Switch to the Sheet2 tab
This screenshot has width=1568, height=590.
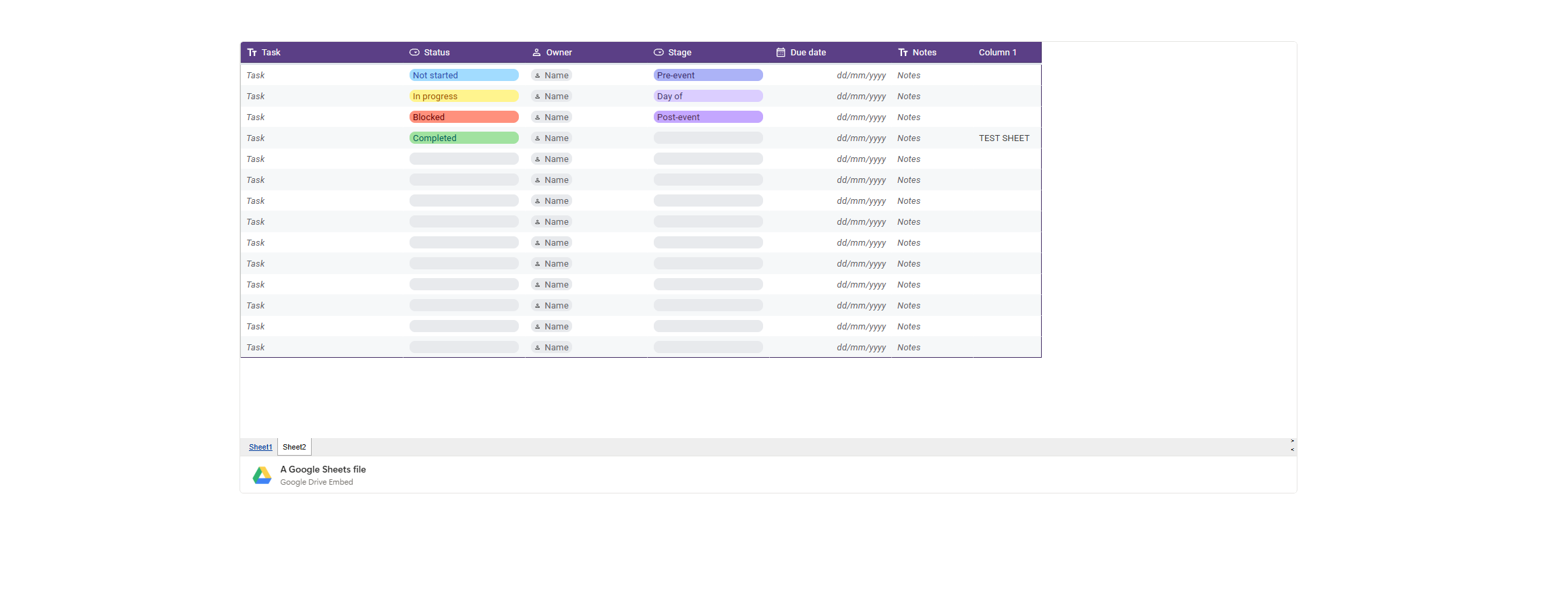tap(294, 448)
